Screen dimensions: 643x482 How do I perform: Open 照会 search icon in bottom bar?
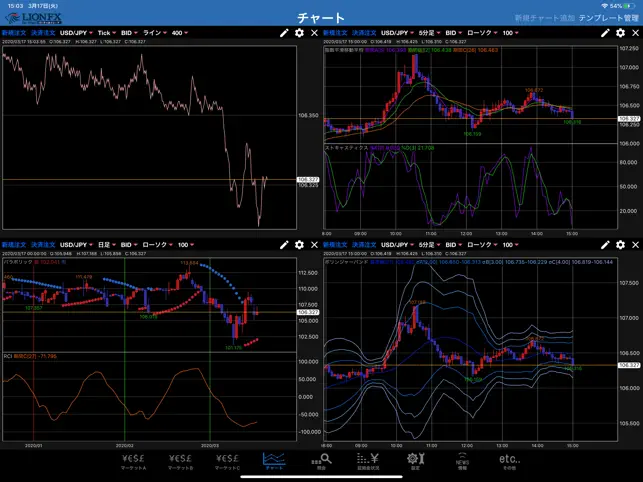[321, 461]
